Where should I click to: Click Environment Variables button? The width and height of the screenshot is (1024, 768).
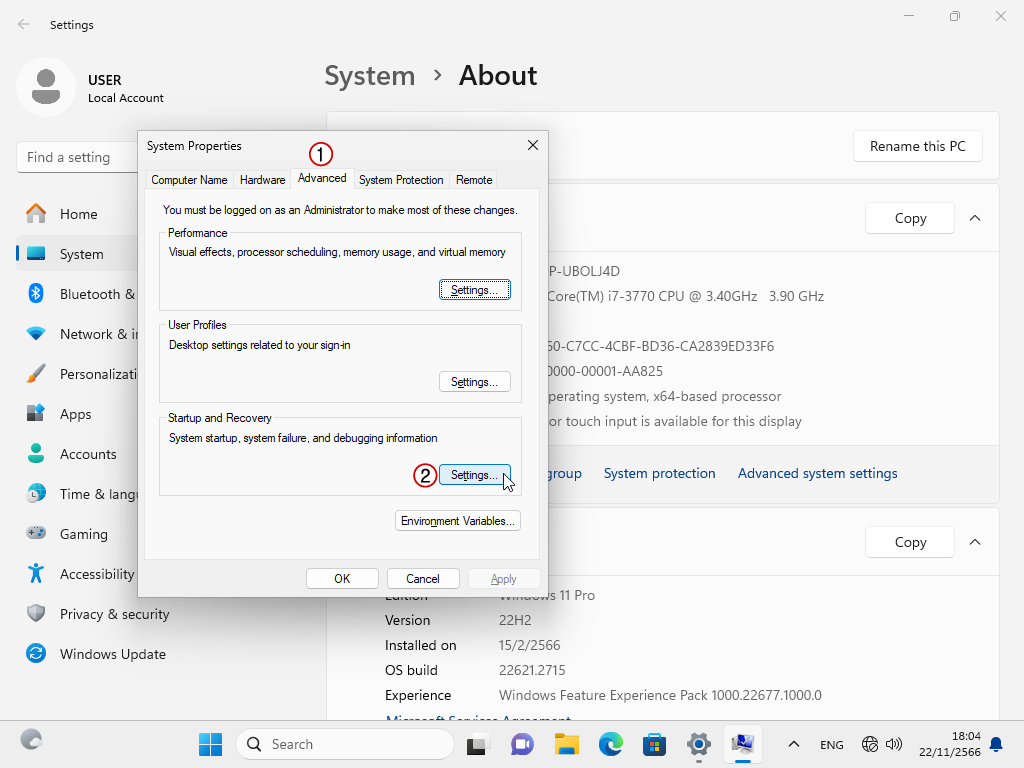tap(458, 521)
